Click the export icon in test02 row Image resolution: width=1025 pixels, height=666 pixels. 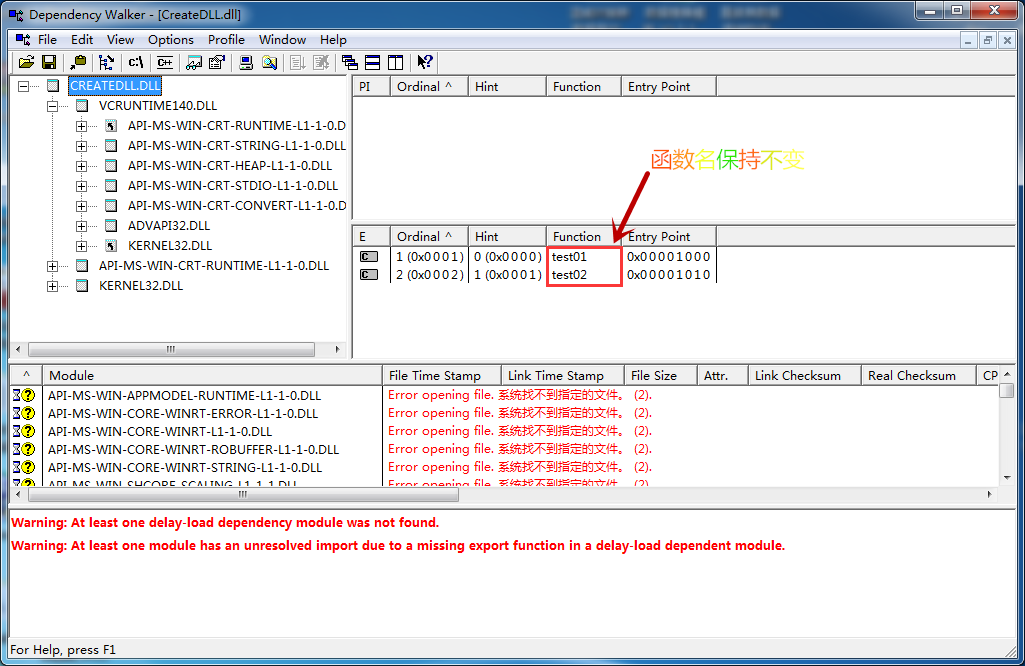click(369, 275)
